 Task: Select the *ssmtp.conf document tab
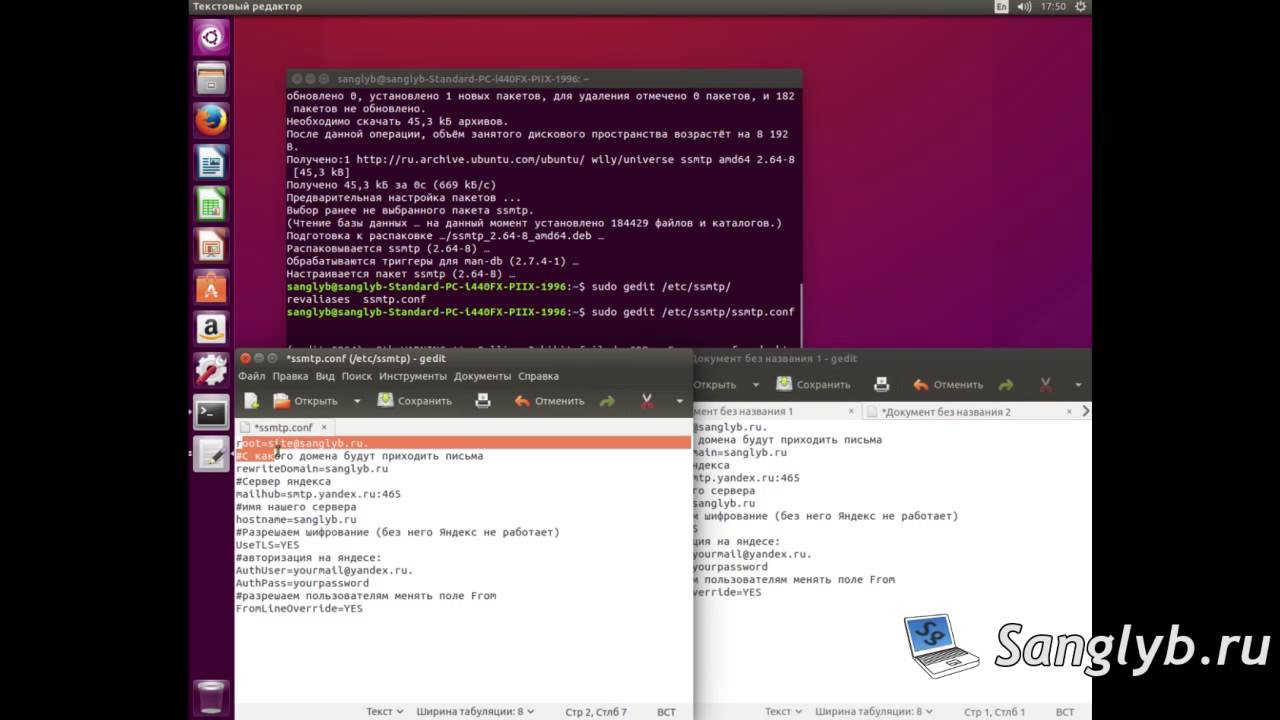point(283,427)
